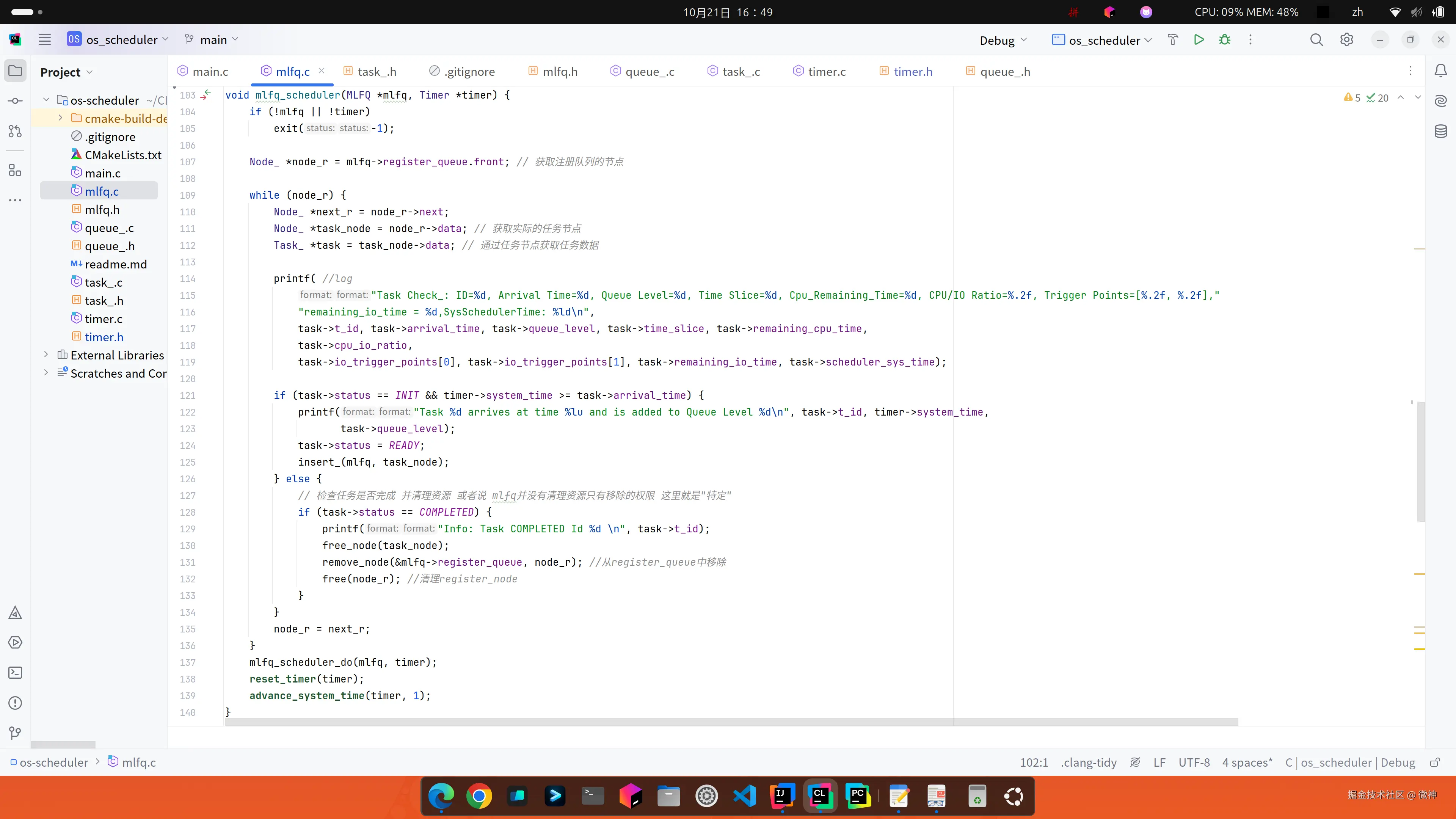Open Pull Requests tool window icon
This screenshot has width=1456, height=819.
(15, 131)
